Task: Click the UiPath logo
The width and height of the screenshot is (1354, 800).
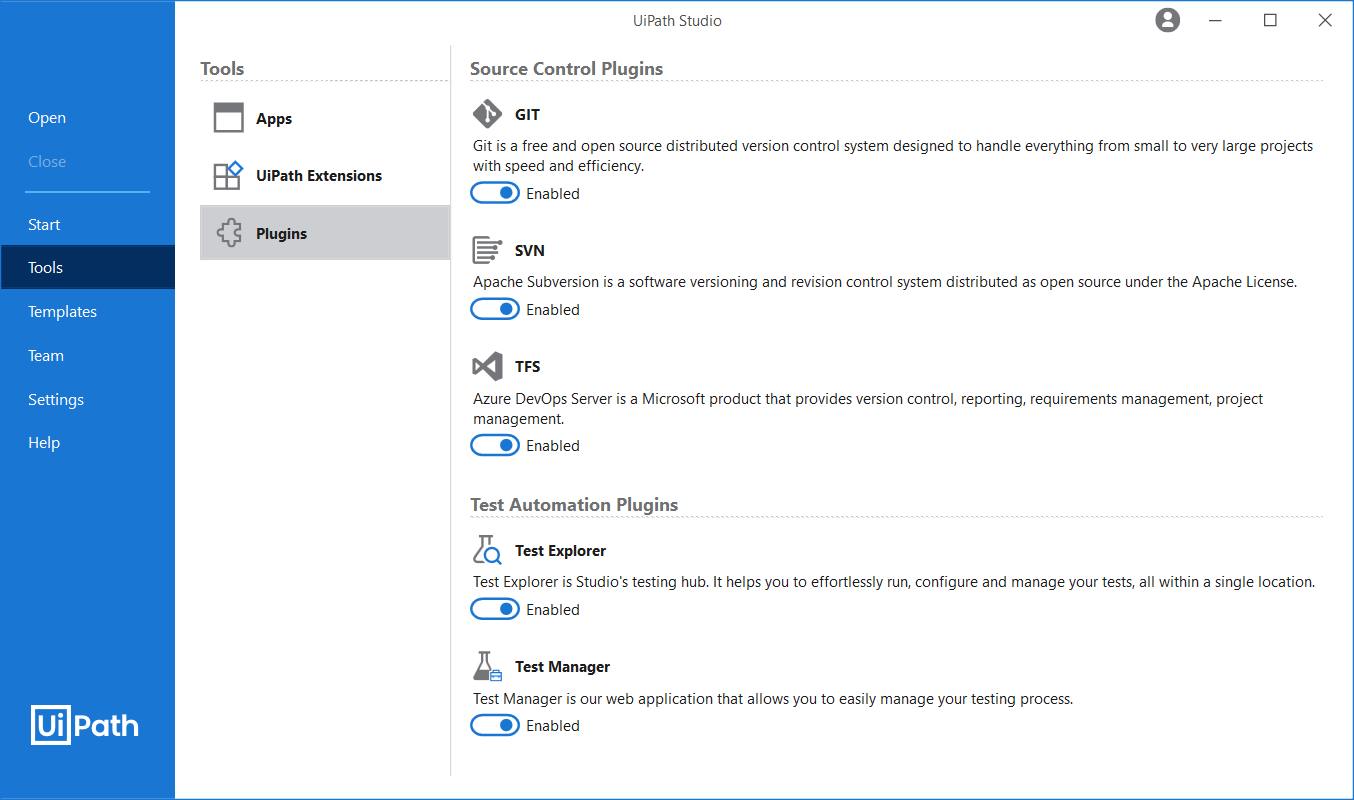Action: point(85,725)
